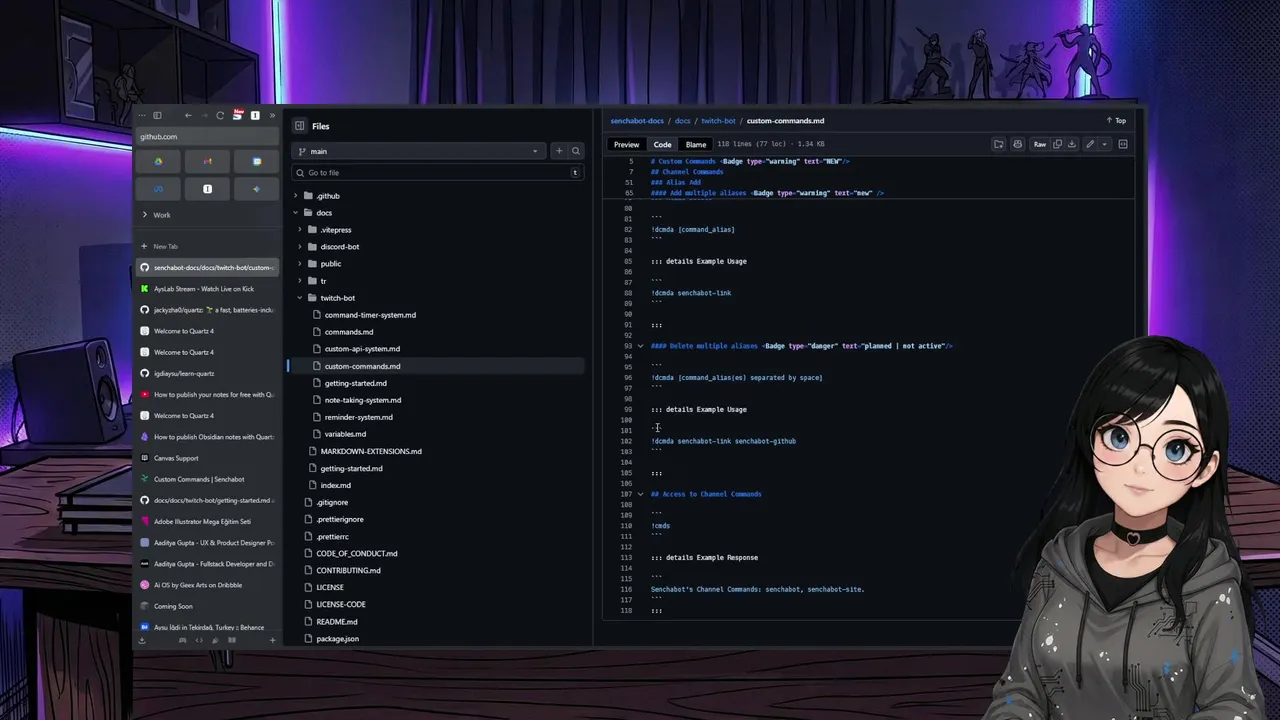The width and height of the screenshot is (1280, 720).
Task: Expand the public folder
Action: pyautogui.click(x=300, y=264)
